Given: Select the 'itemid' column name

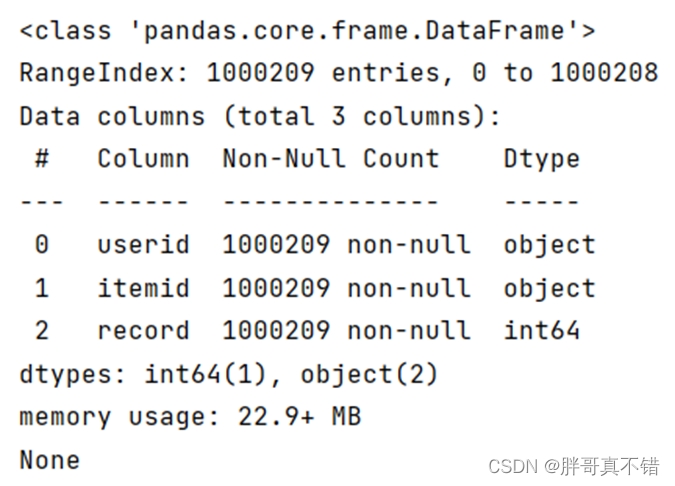Looking at the screenshot, I should click(x=143, y=288).
